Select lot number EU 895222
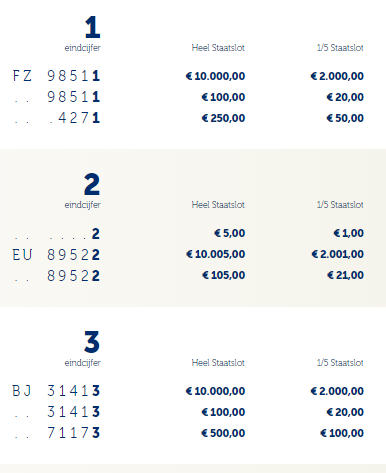This screenshot has height=473, width=386. tap(56, 255)
